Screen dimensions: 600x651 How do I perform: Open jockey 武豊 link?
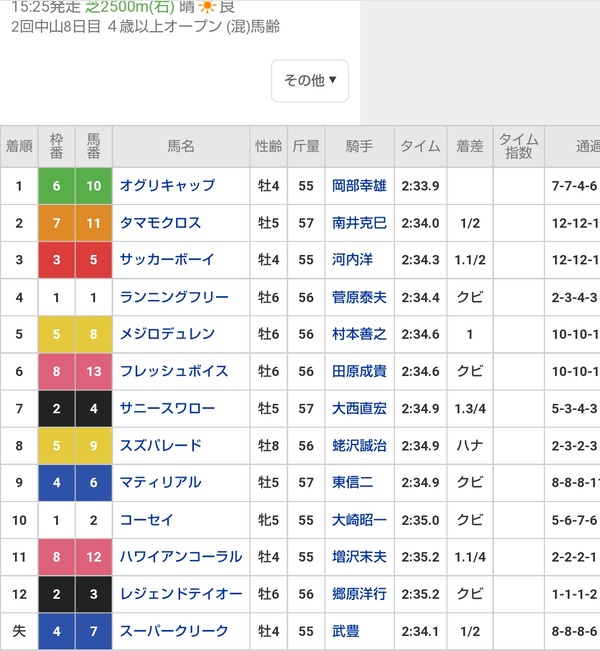click(345, 631)
